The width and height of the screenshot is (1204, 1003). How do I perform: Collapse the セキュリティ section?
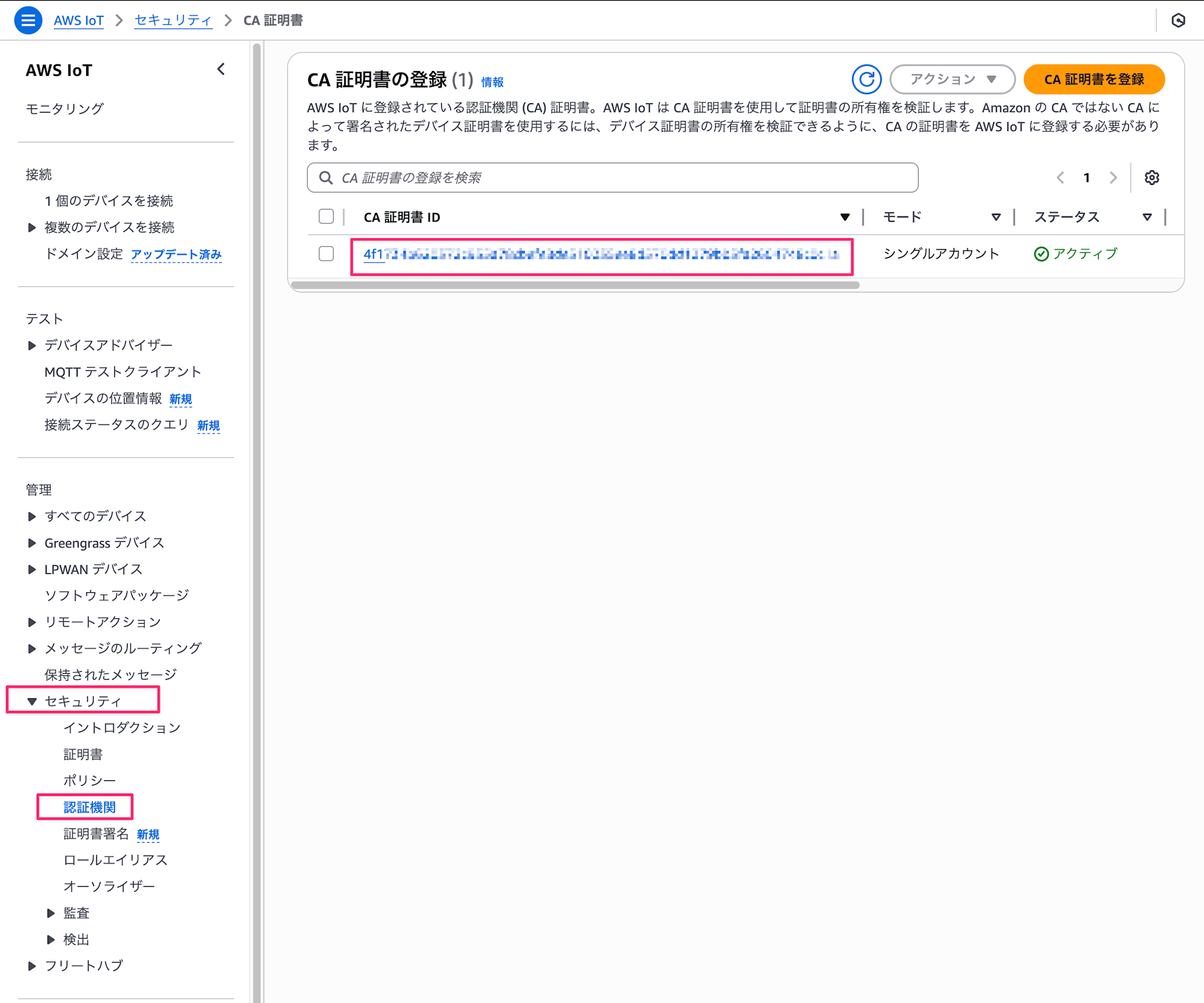click(32, 701)
